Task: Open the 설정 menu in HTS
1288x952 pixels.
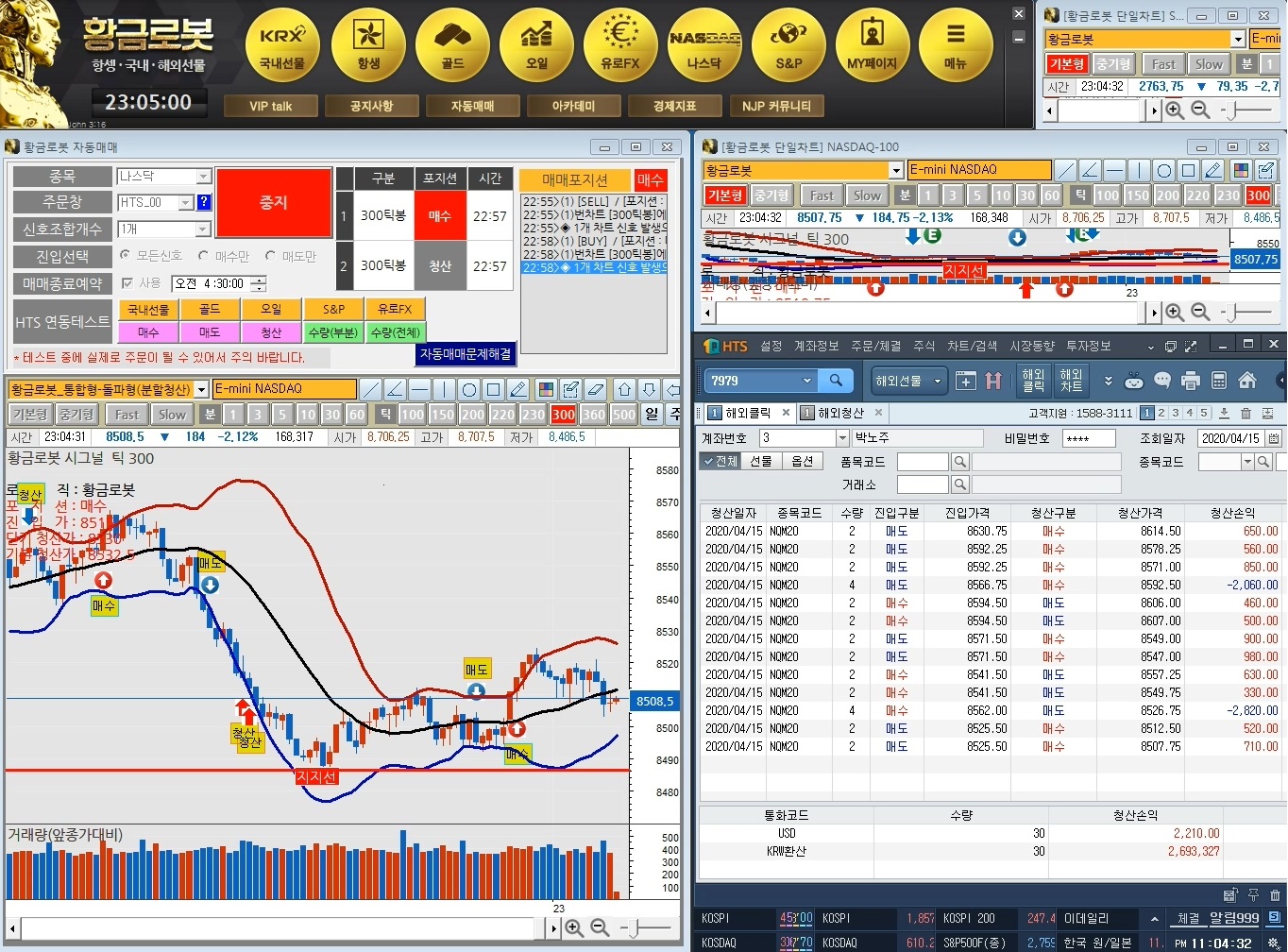Action: click(x=771, y=347)
